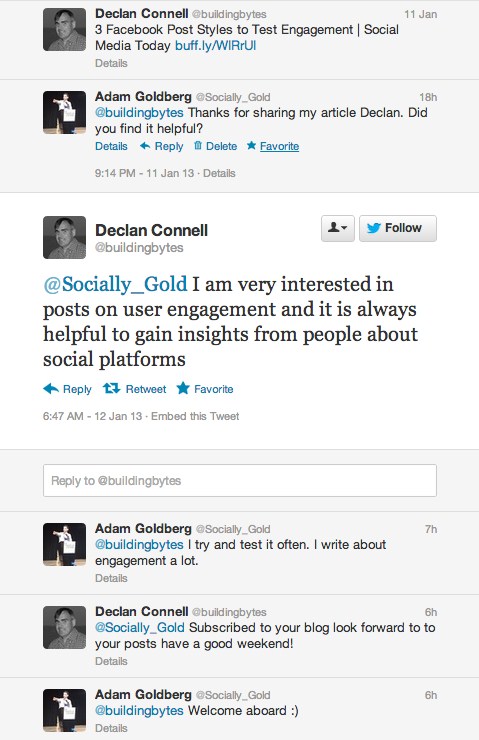Open the user actions person dropdown
479x740 pixels.
pyautogui.click(x=337, y=228)
